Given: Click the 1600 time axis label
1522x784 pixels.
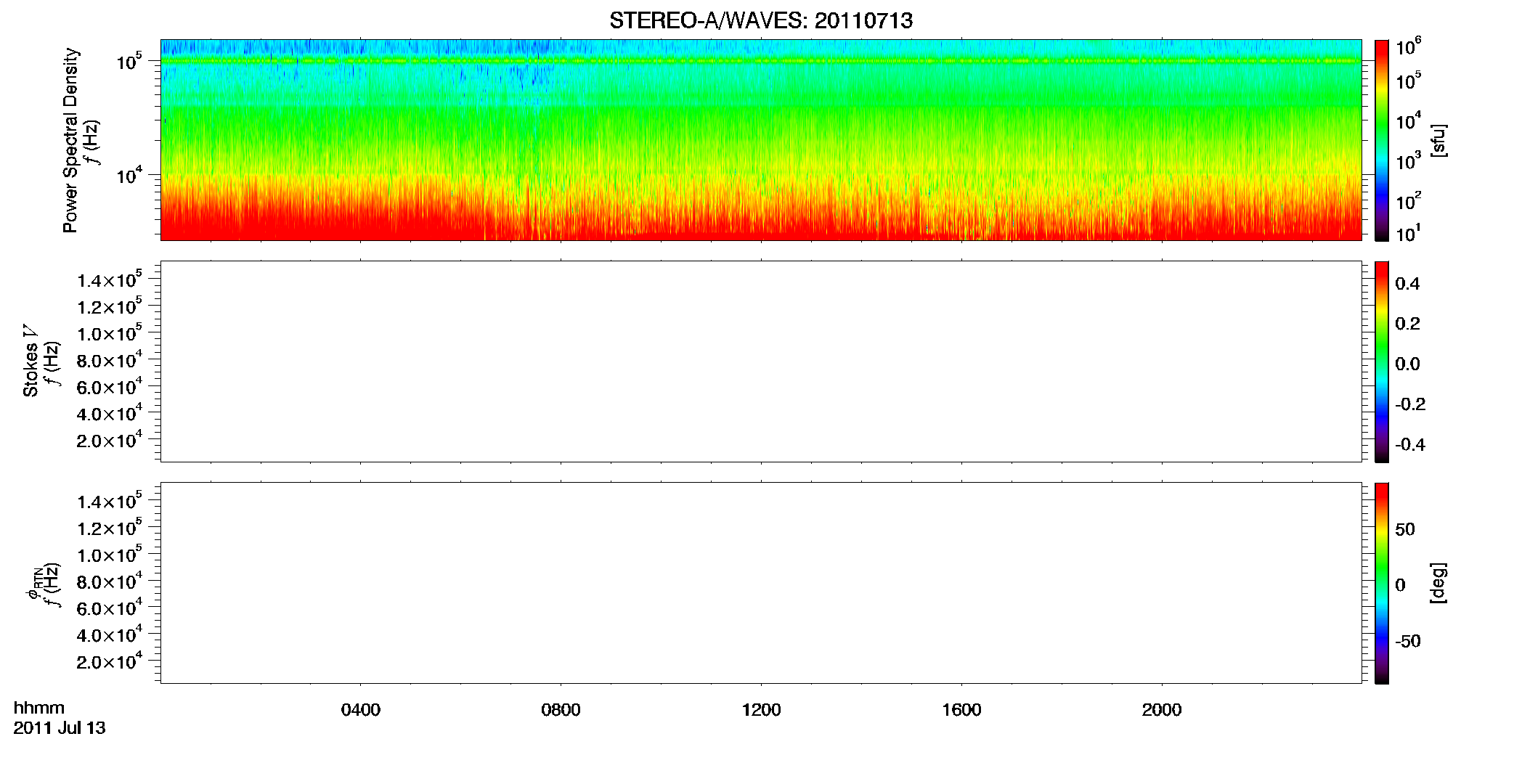Looking at the screenshot, I should tap(961, 710).
